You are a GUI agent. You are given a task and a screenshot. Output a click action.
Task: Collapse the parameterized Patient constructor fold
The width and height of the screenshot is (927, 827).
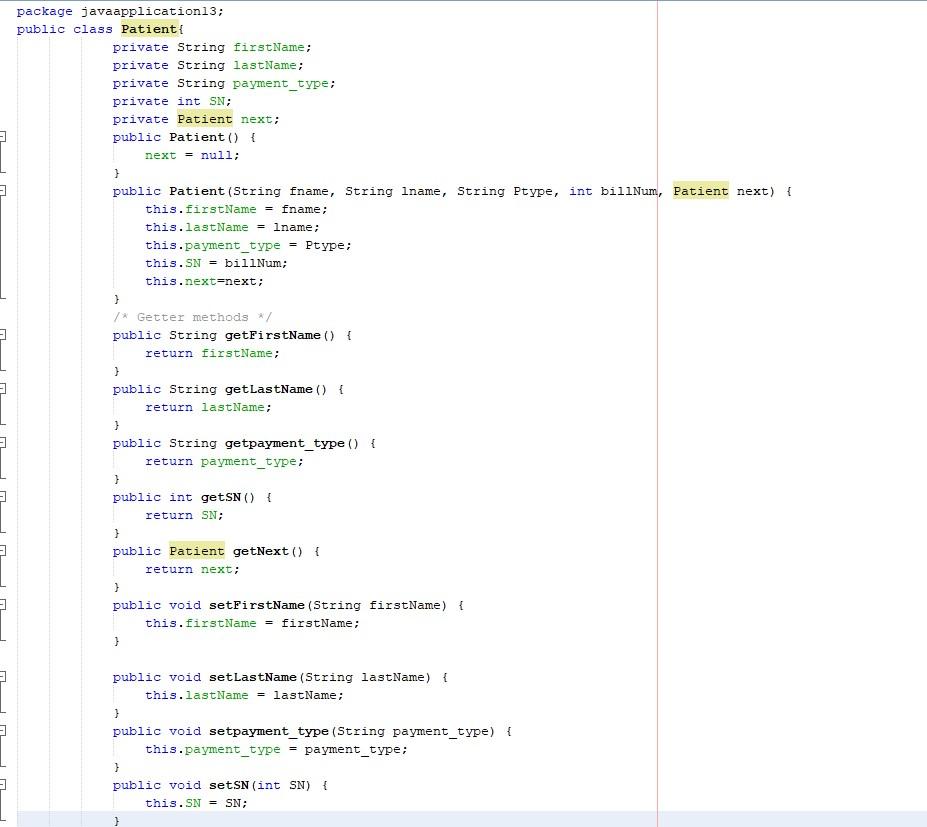coord(4,191)
